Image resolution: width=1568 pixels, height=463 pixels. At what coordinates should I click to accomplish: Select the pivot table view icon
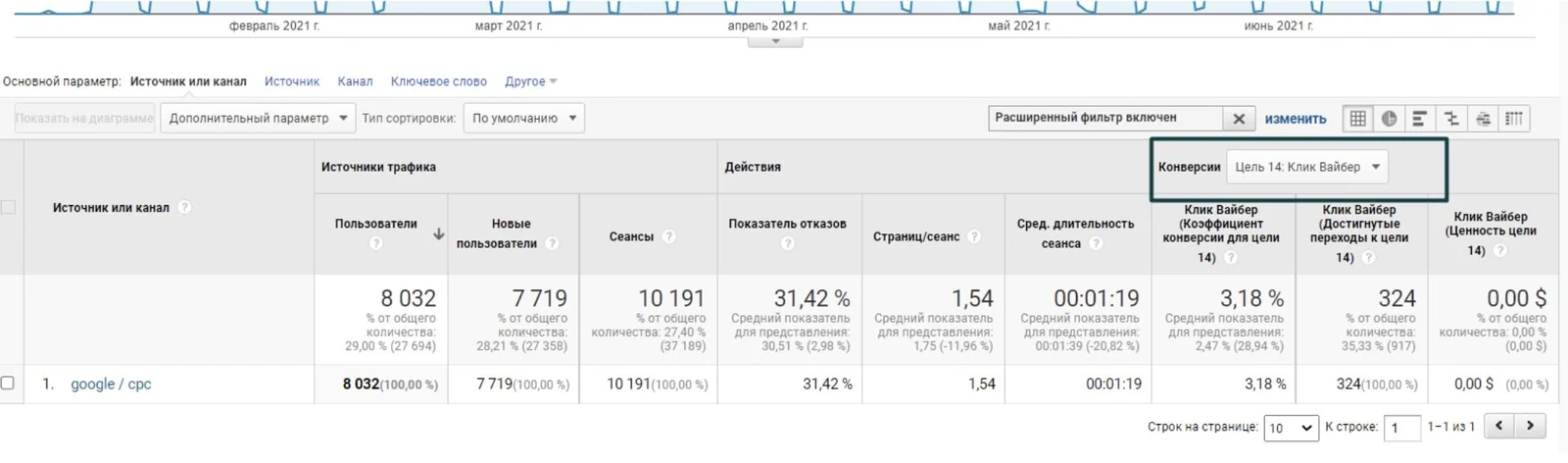[x=1514, y=119]
